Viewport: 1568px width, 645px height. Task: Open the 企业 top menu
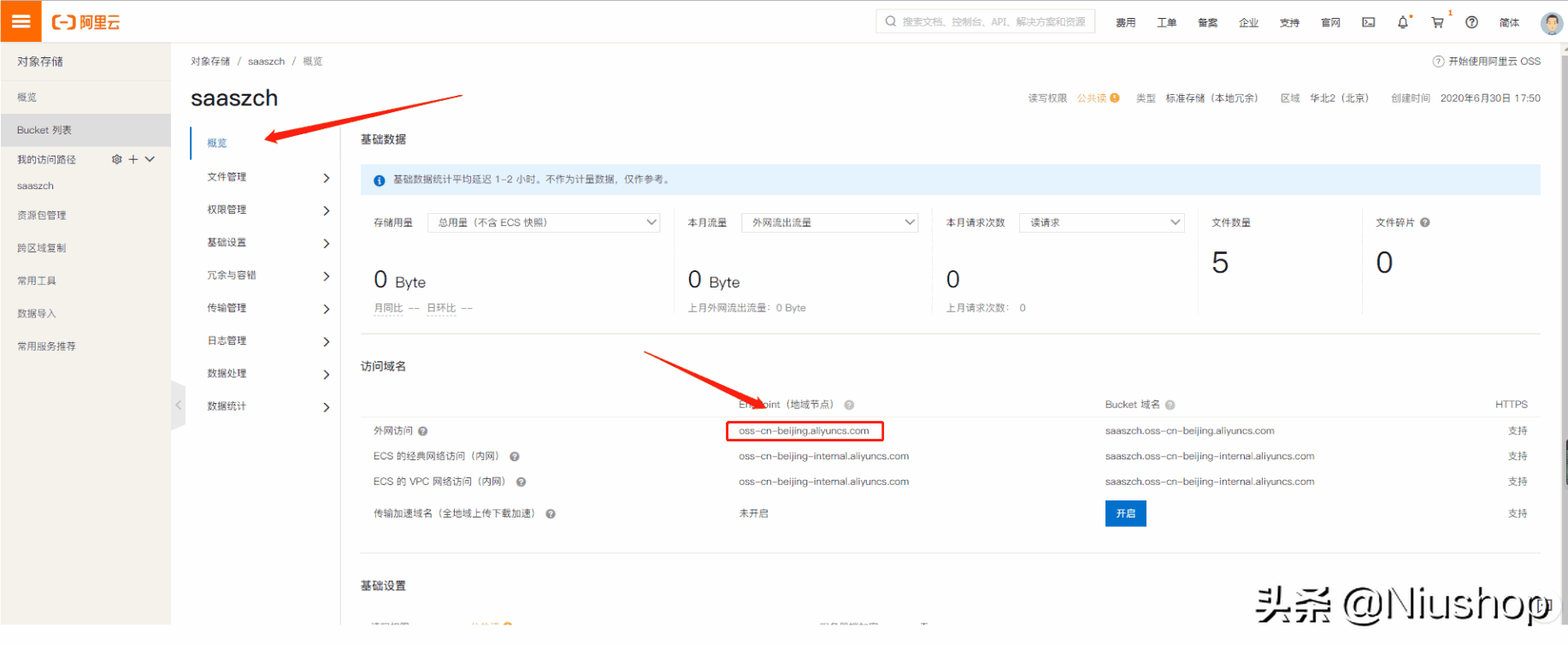[1248, 23]
